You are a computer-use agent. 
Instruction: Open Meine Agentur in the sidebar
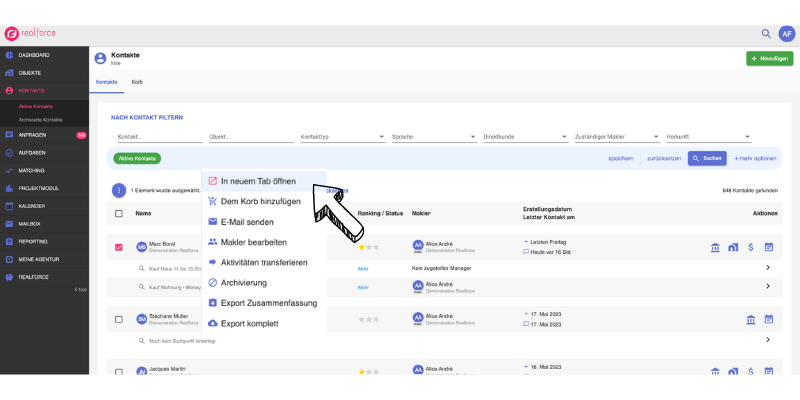click(x=44, y=259)
